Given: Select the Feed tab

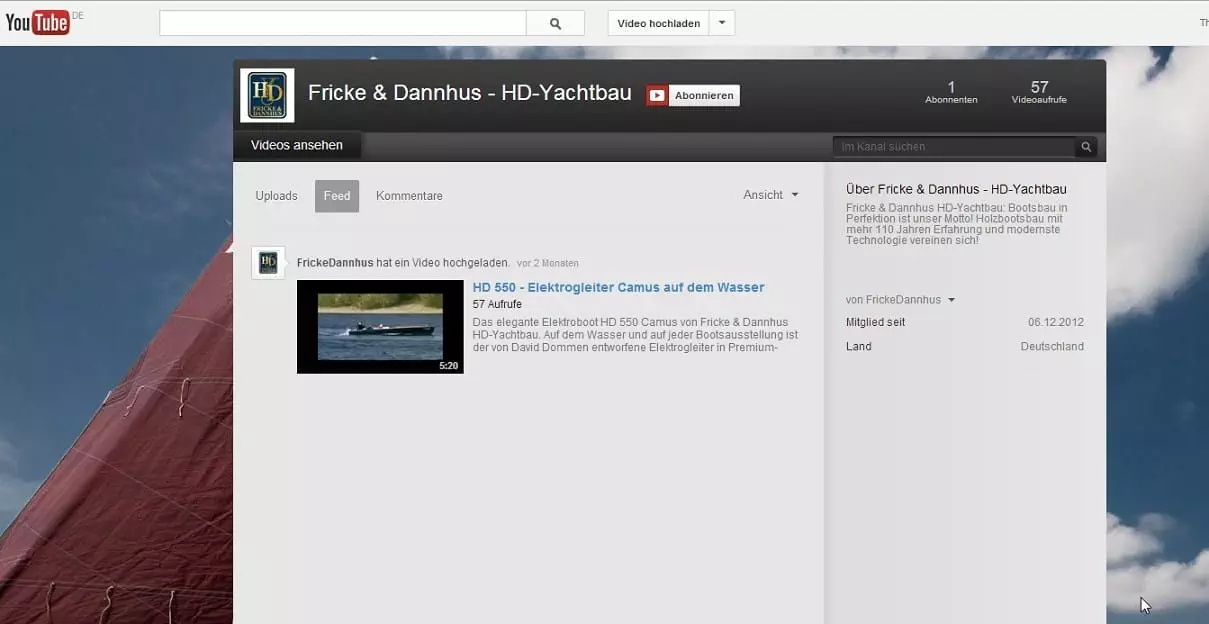Looking at the screenshot, I should (x=337, y=196).
